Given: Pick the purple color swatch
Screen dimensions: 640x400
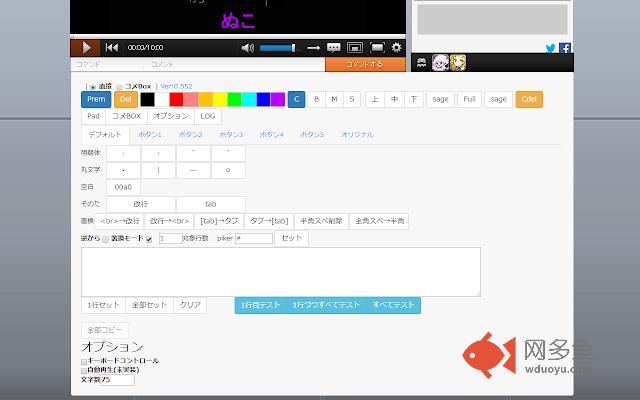Looking at the screenshot, I should pyautogui.click(x=278, y=100).
